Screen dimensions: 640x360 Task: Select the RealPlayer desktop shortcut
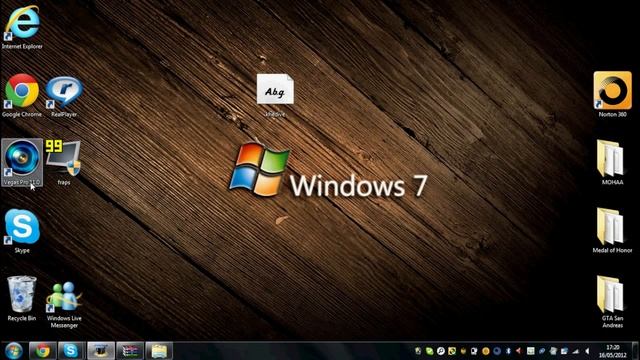(x=64, y=96)
